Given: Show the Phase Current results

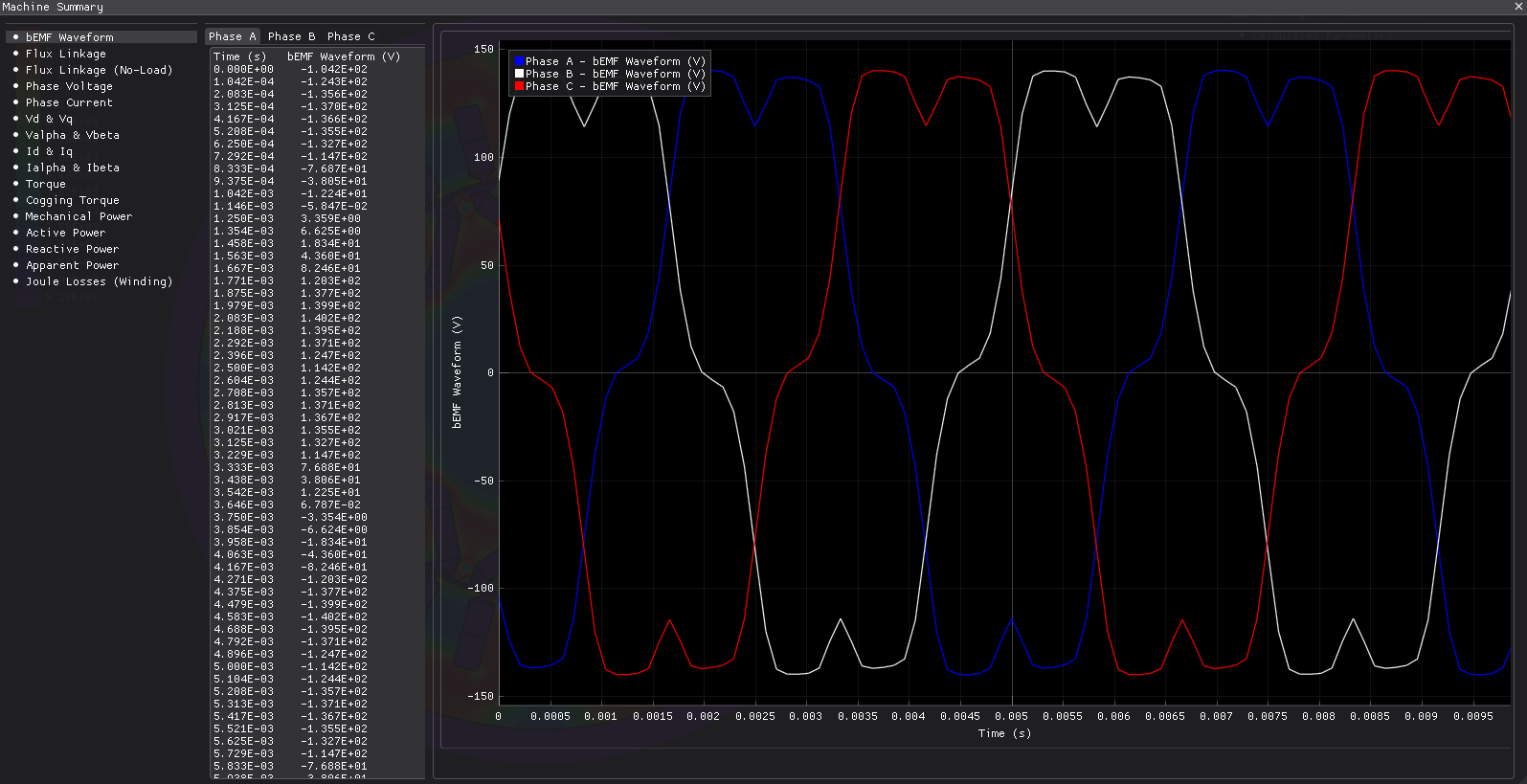Looking at the screenshot, I should (x=69, y=102).
